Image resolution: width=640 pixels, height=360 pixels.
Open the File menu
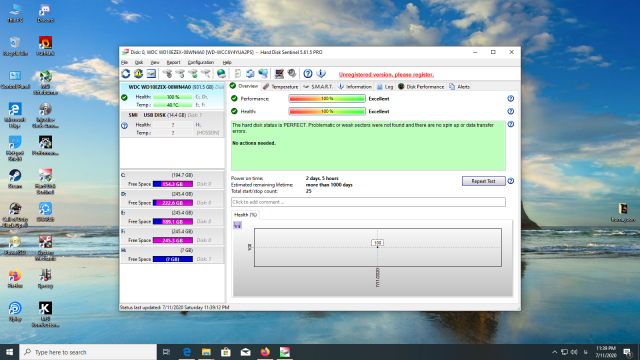click(124, 62)
